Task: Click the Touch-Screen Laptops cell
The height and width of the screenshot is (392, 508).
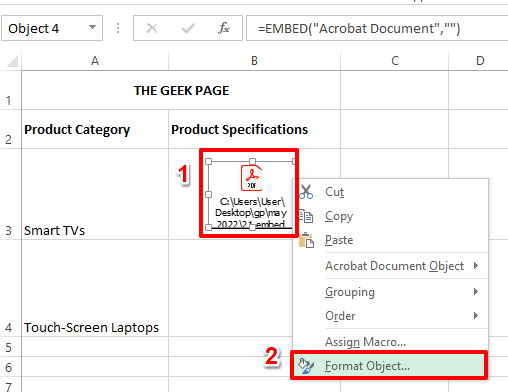Action: tap(95, 288)
